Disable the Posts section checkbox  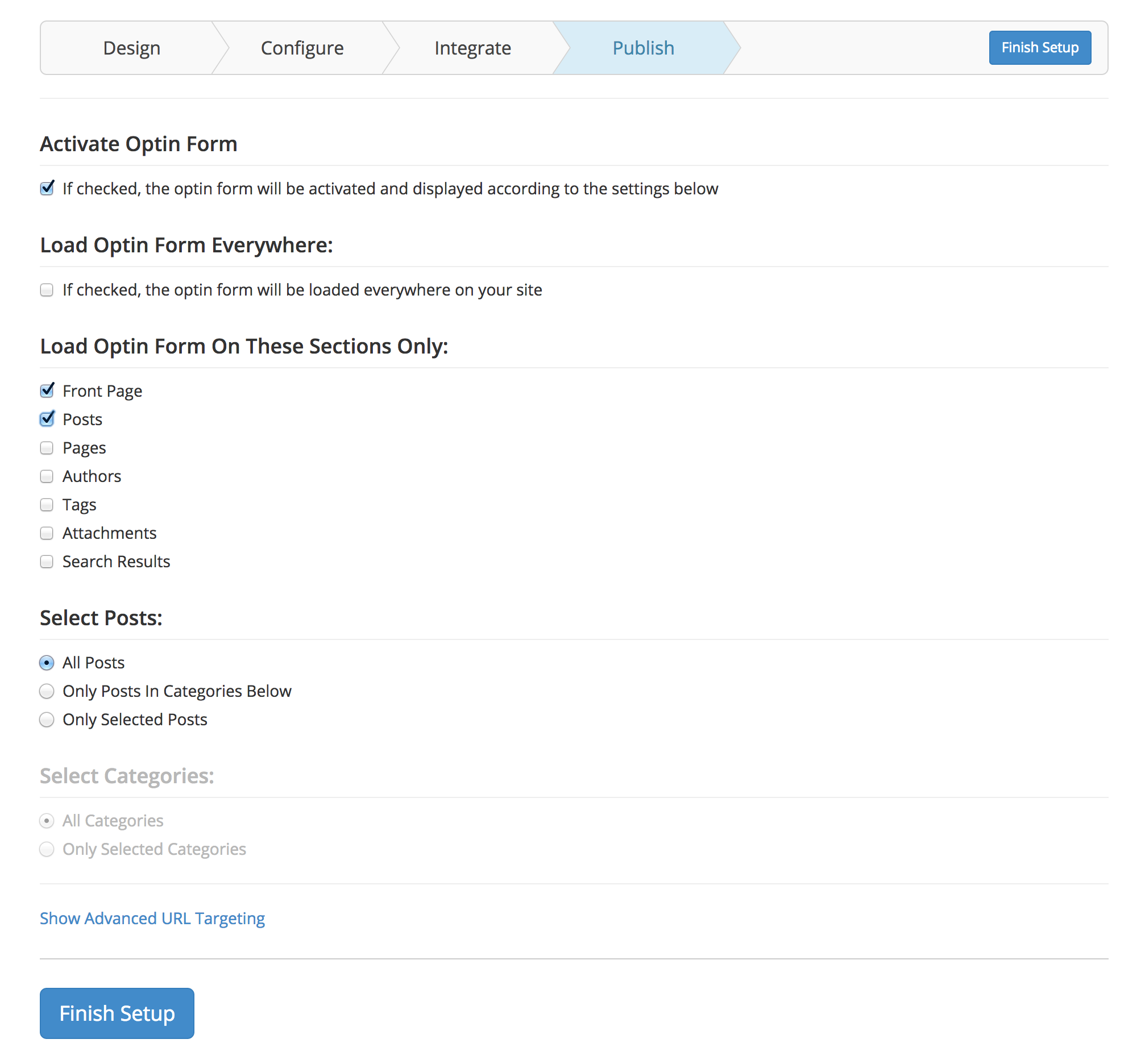(x=47, y=419)
